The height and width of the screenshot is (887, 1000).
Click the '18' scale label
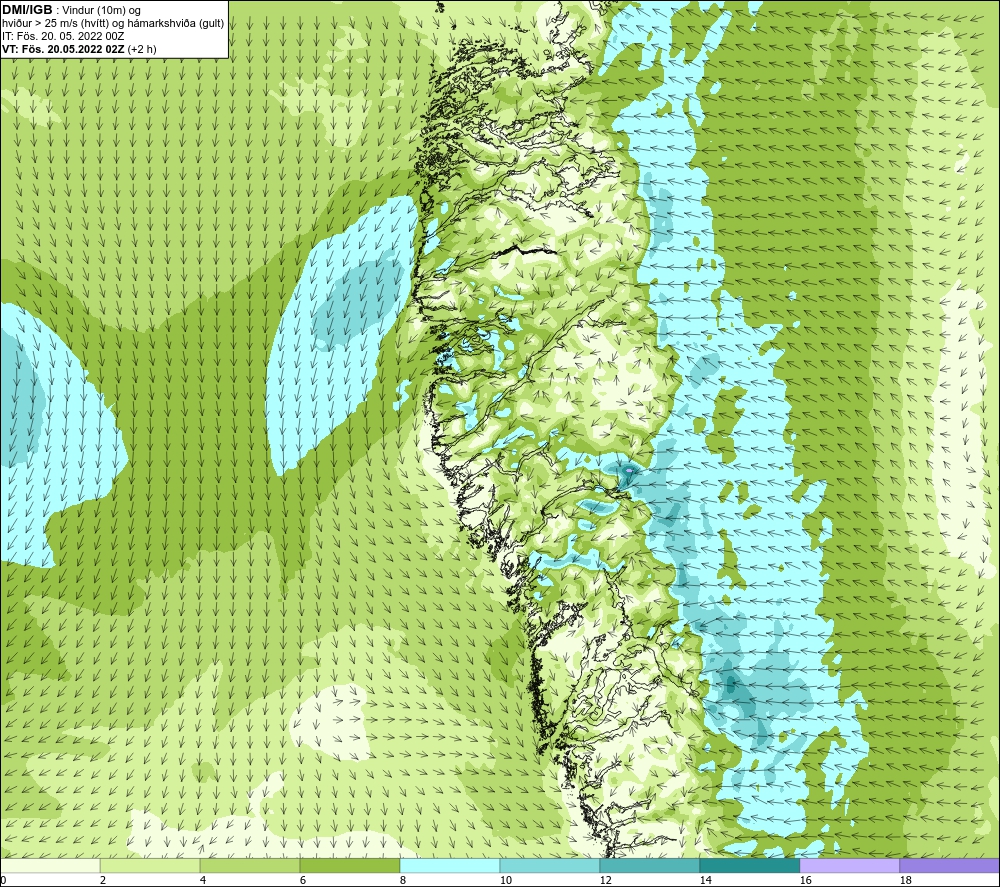[905, 881]
